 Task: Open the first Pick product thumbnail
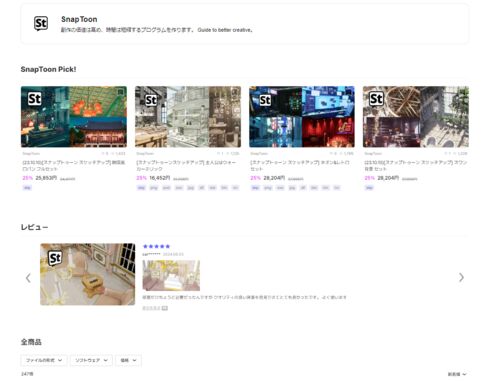point(74,117)
